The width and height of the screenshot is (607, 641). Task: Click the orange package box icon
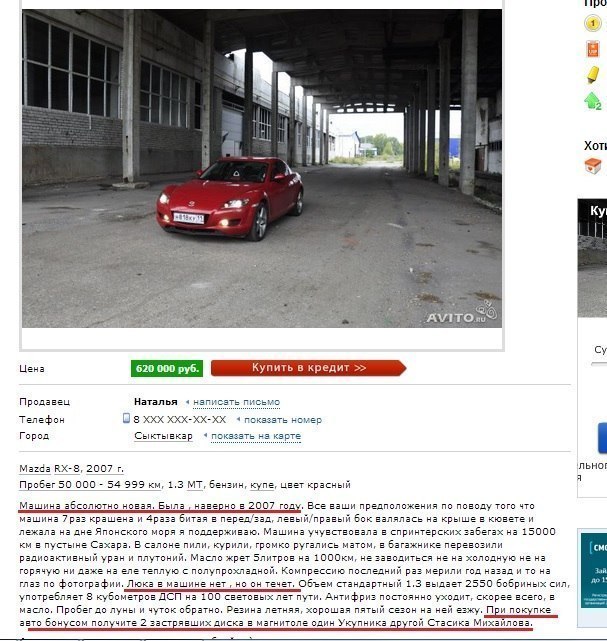[593, 166]
